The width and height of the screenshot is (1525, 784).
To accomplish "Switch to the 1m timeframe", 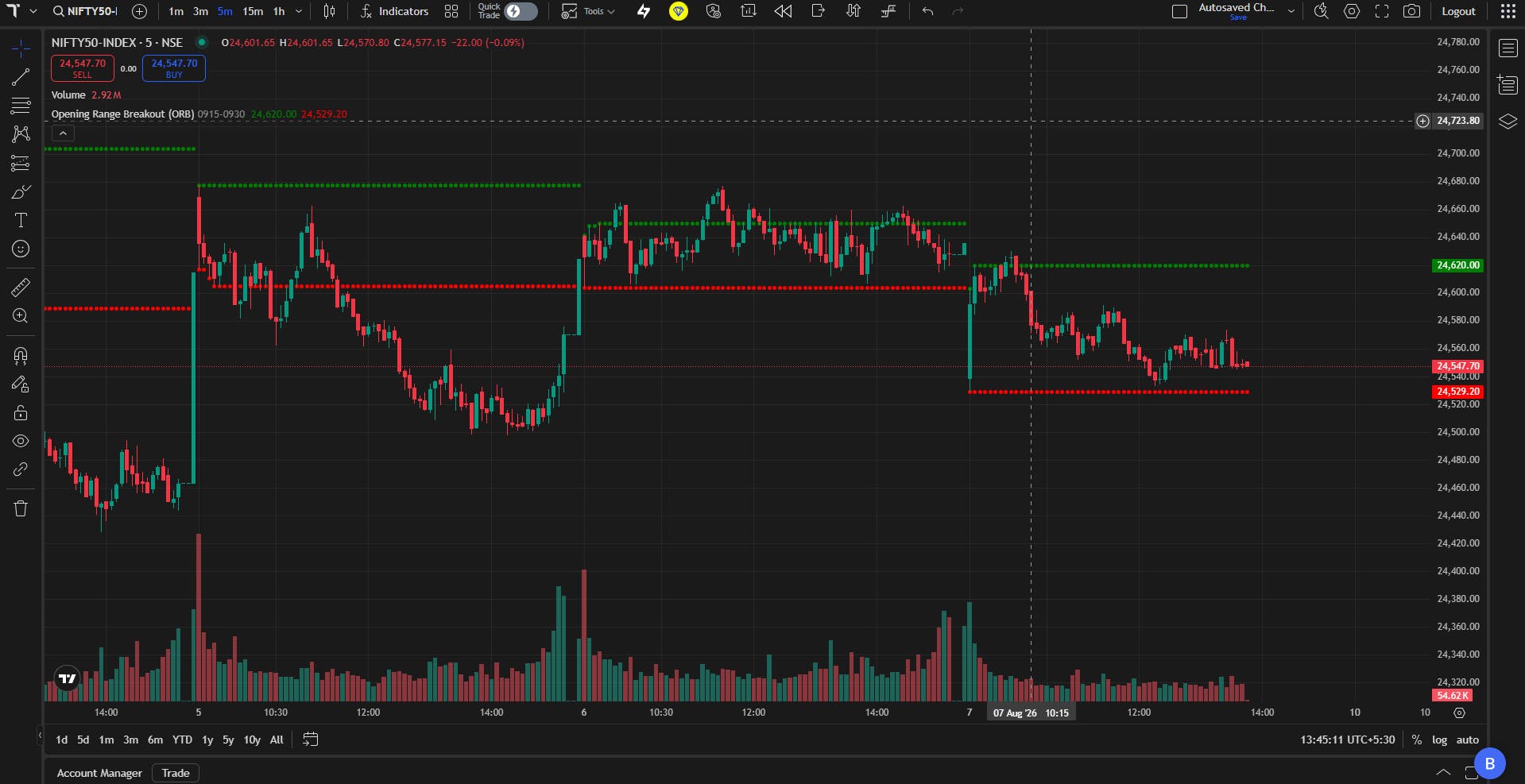I will (176, 11).
